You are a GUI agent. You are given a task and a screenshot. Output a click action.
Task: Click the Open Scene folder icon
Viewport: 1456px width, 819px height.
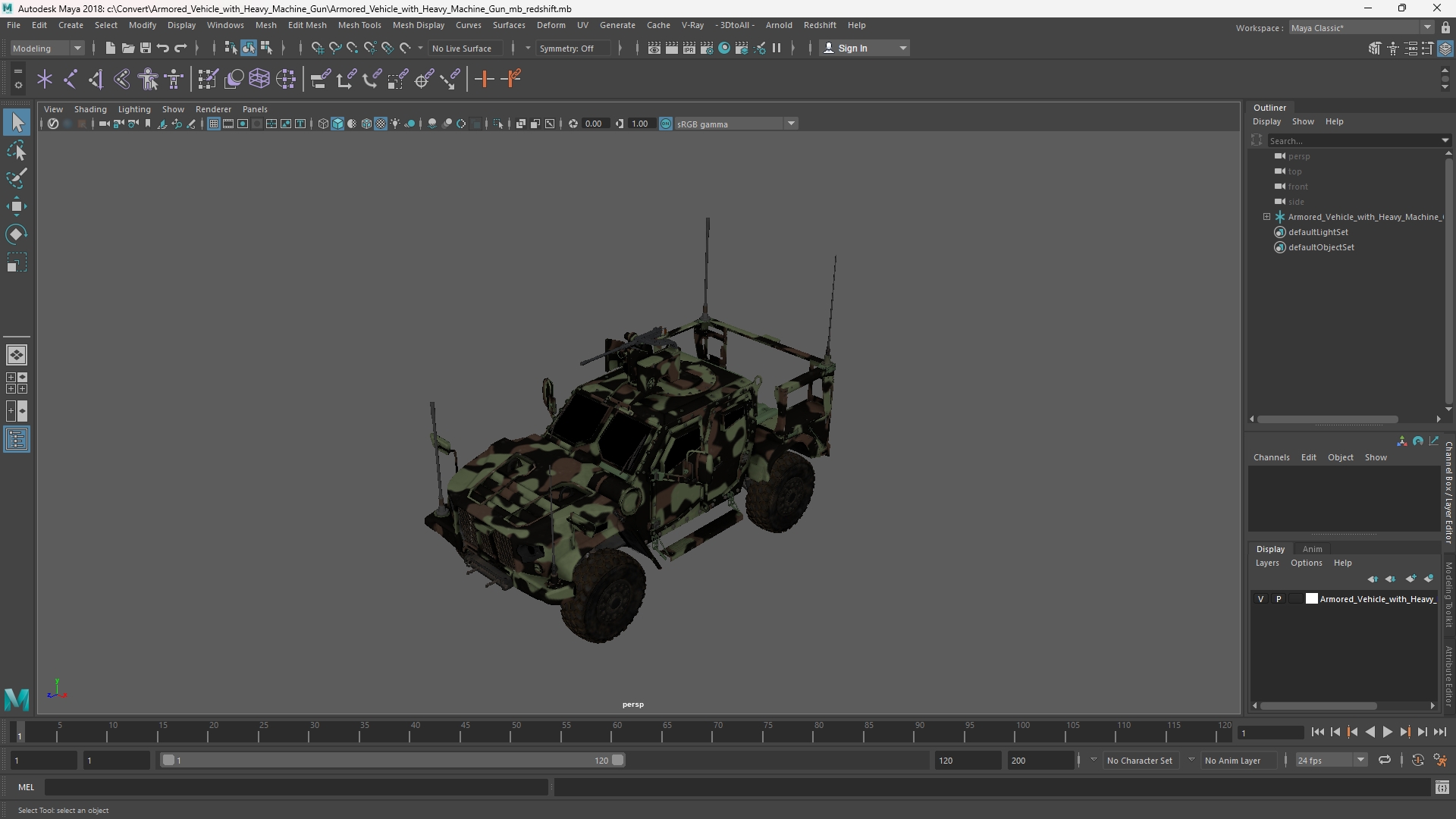(x=127, y=48)
